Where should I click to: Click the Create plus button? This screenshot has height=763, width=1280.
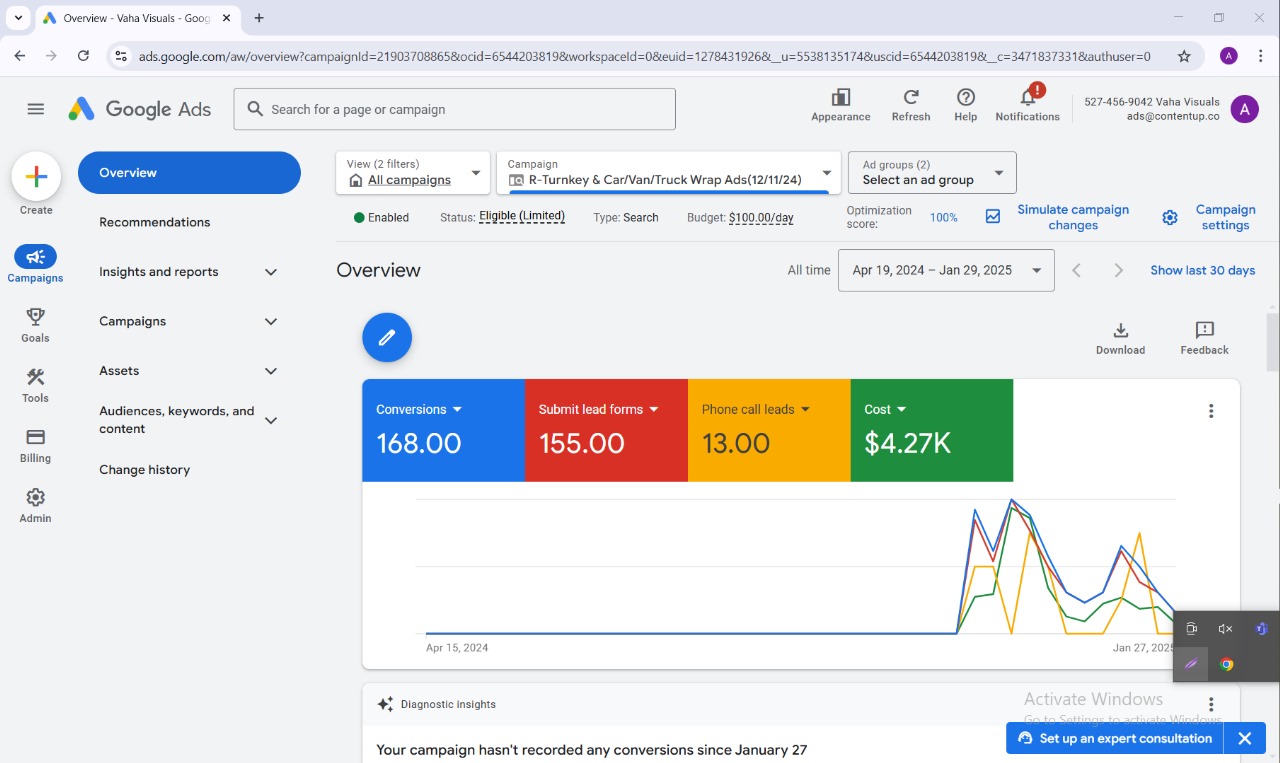[x=36, y=177]
